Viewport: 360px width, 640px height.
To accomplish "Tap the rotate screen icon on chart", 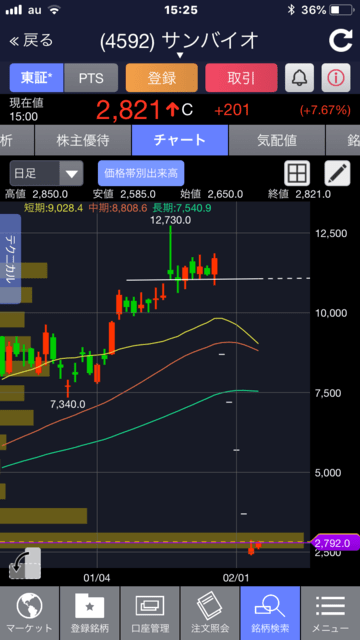I will click(25, 563).
